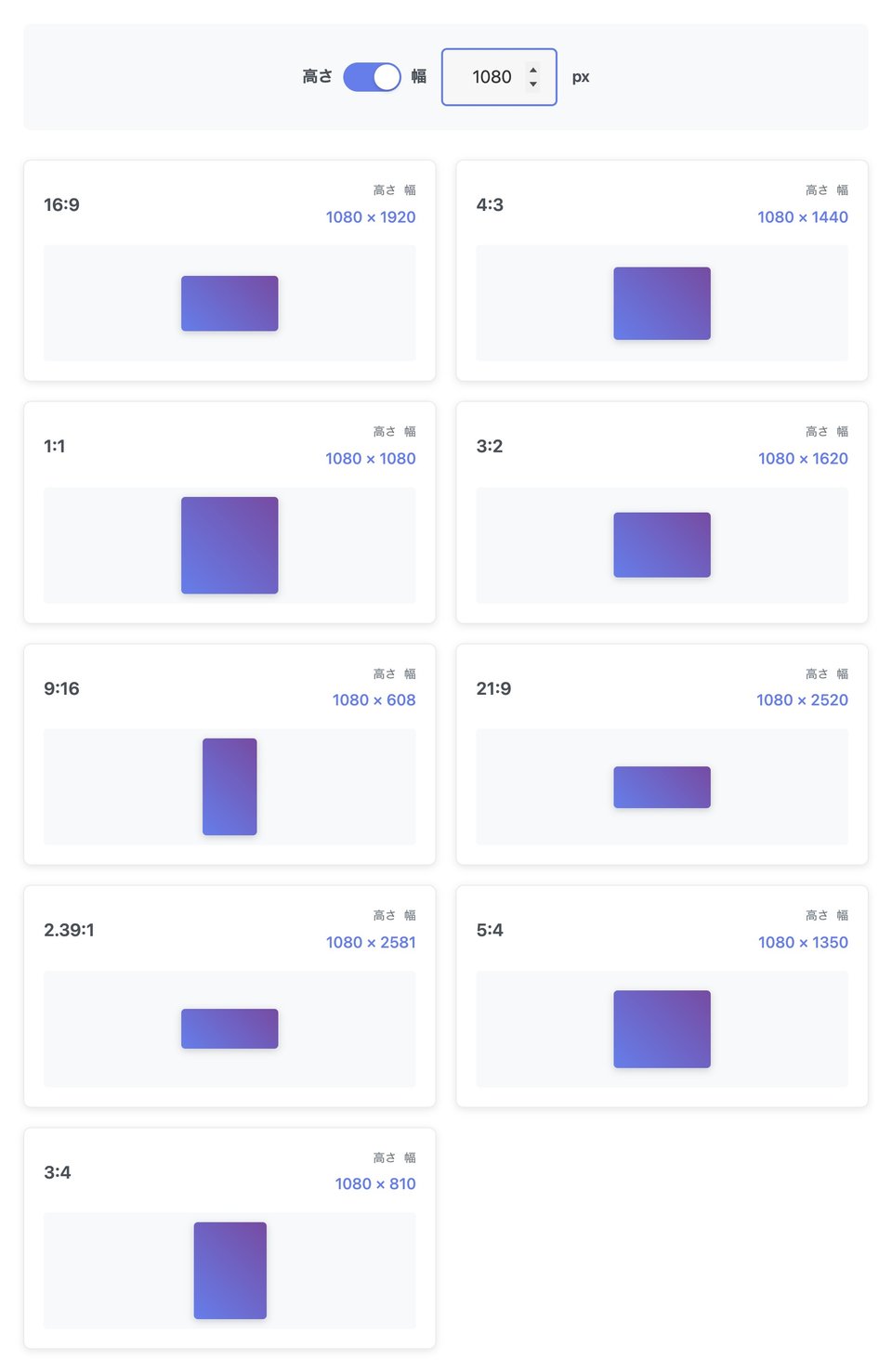Viewport: 892px width, 1372px height.
Task: Click the 1080 × 810 dimensions
Action: (375, 1184)
